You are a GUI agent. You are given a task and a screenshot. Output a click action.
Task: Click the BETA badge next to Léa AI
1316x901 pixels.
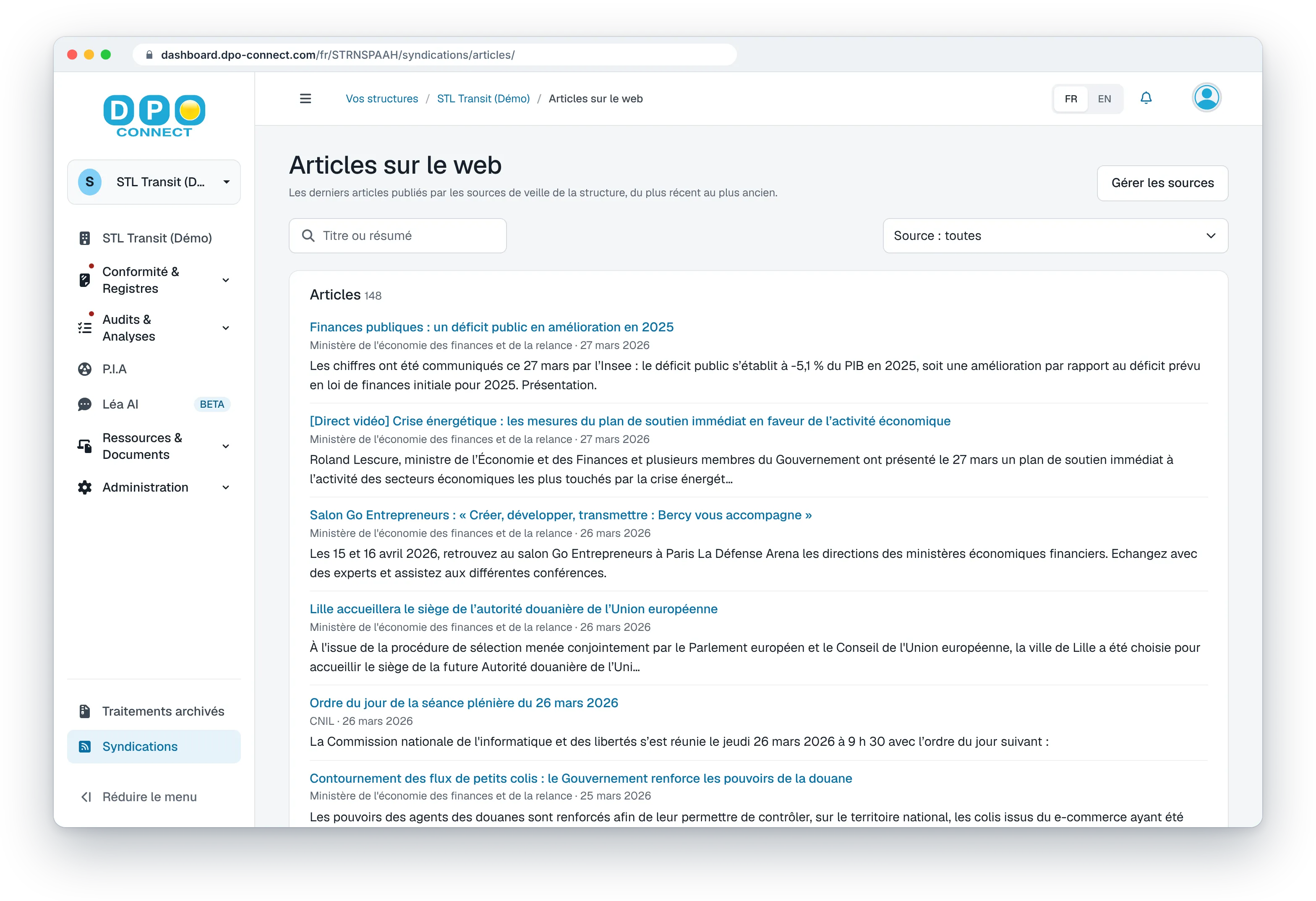(x=212, y=404)
